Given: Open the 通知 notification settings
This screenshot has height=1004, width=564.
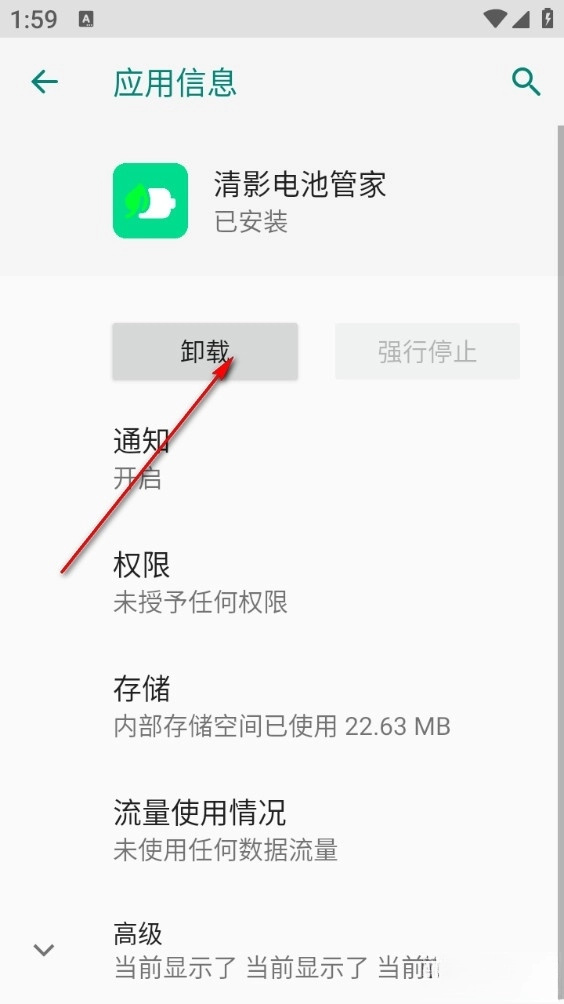Looking at the screenshot, I should tap(282, 459).
